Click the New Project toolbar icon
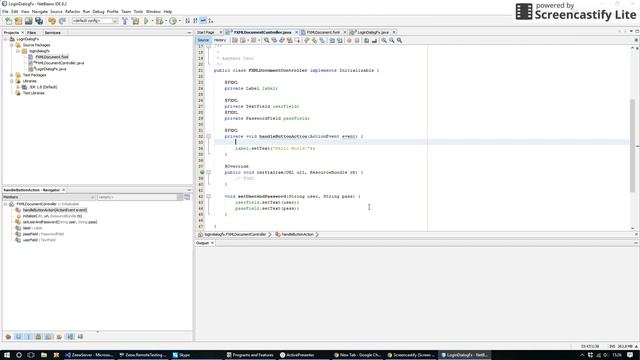This screenshot has width=640, height=360. 18,21
